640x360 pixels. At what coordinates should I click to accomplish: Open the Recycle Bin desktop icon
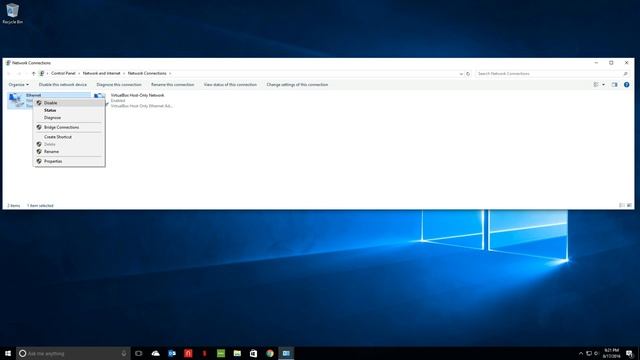pos(12,13)
